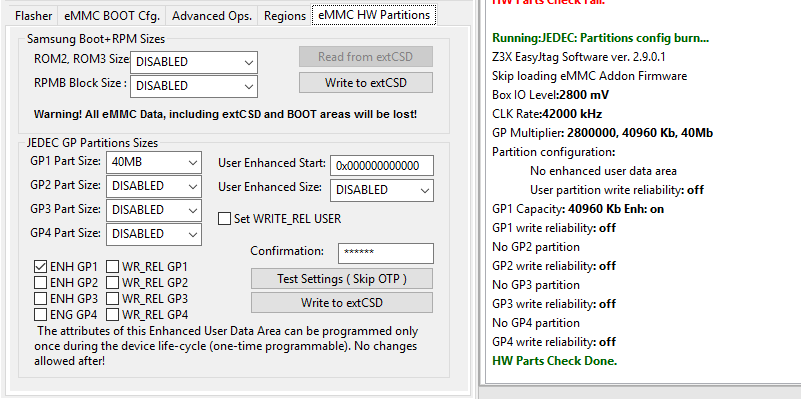Image resolution: width=801 pixels, height=399 pixels.
Task: Open the User Enhanced Size dropdown
Action: click(x=382, y=190)
